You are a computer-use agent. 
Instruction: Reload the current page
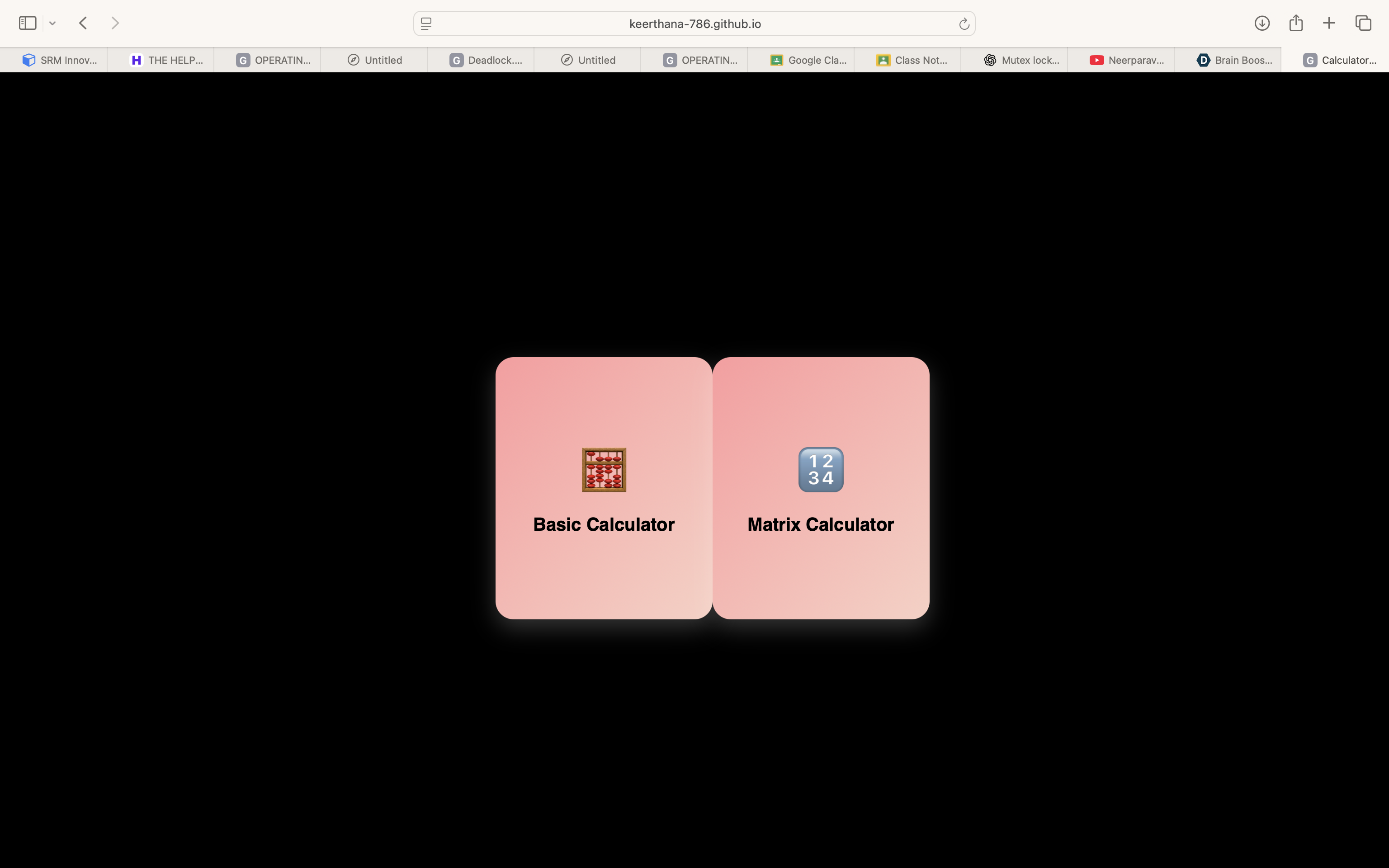tap(964, 24)
